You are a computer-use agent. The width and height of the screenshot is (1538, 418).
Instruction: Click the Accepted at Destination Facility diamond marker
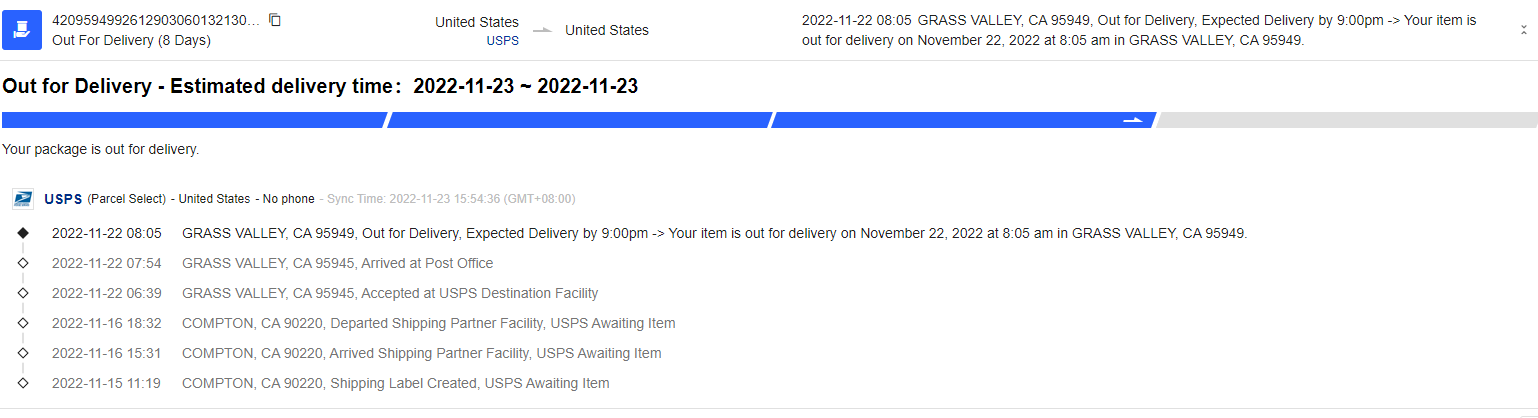[x=23, y=293]
